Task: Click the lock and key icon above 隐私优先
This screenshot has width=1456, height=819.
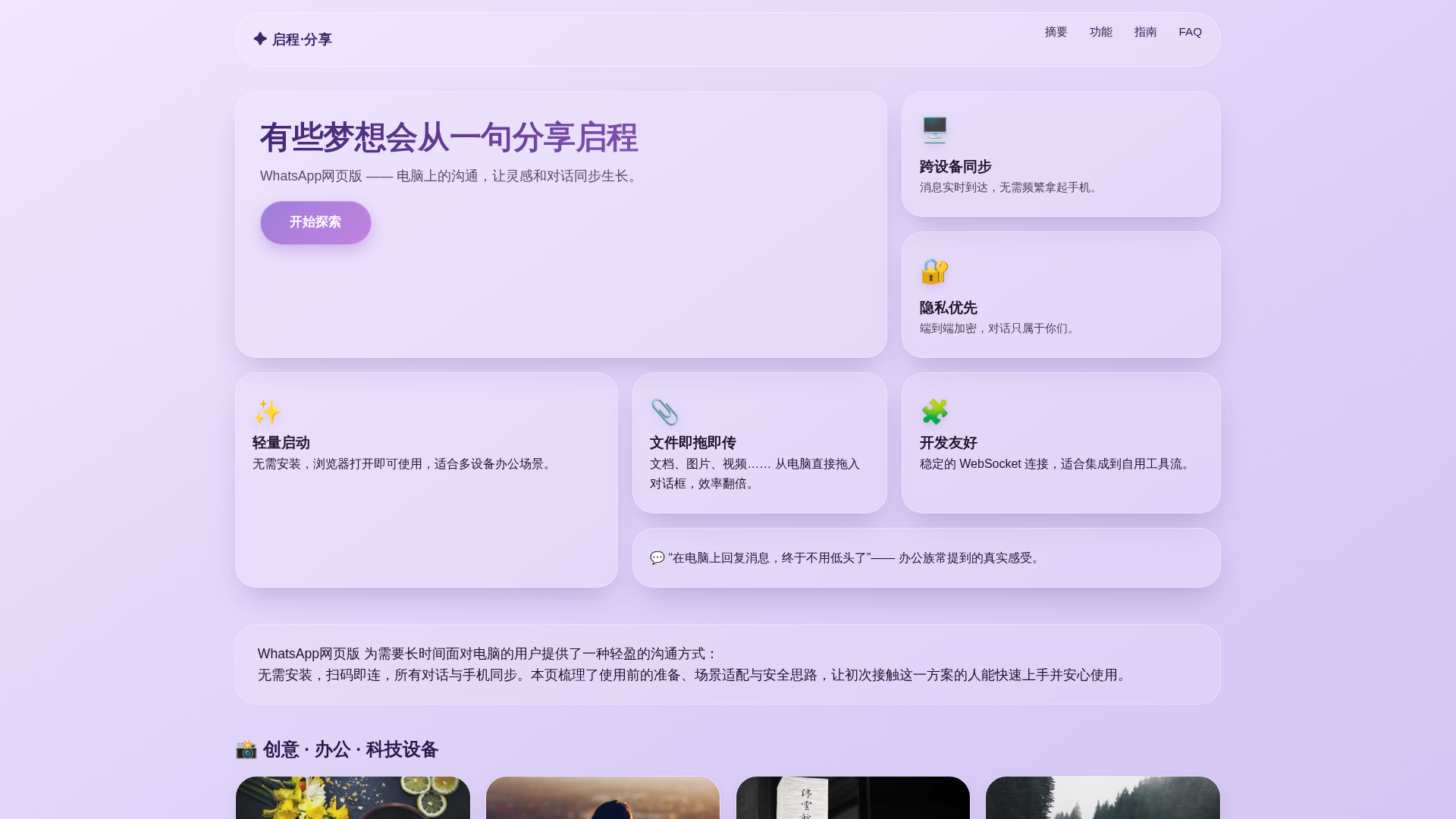Action: (934, 271)
